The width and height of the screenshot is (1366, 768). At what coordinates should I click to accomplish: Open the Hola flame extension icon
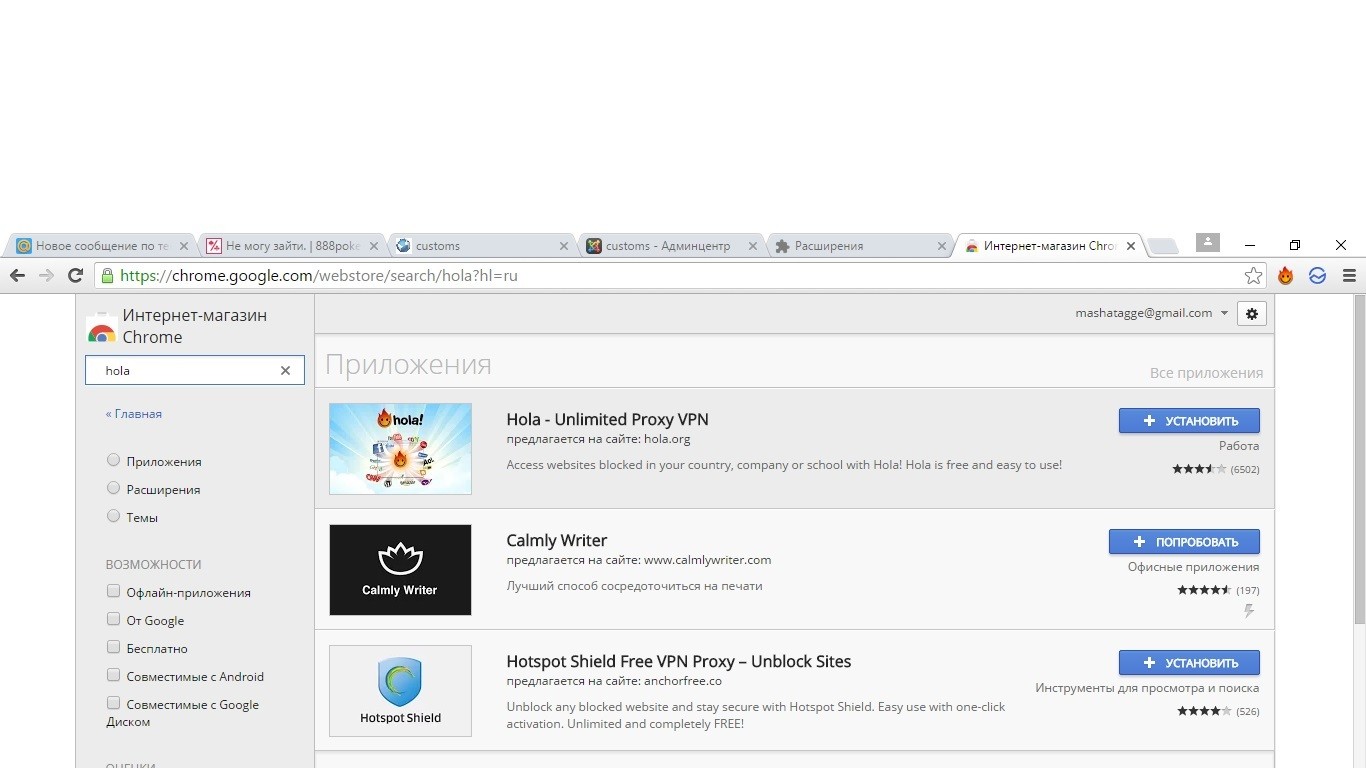tap(1286, 276)
